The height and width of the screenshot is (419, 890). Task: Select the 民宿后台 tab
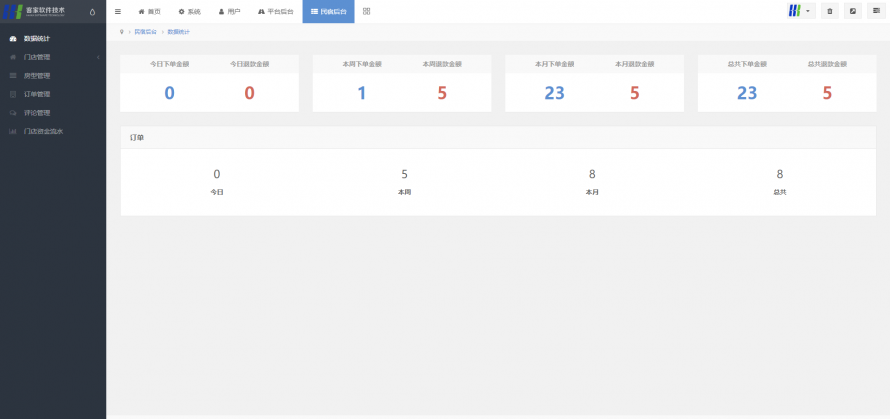(x=328, y=11)
